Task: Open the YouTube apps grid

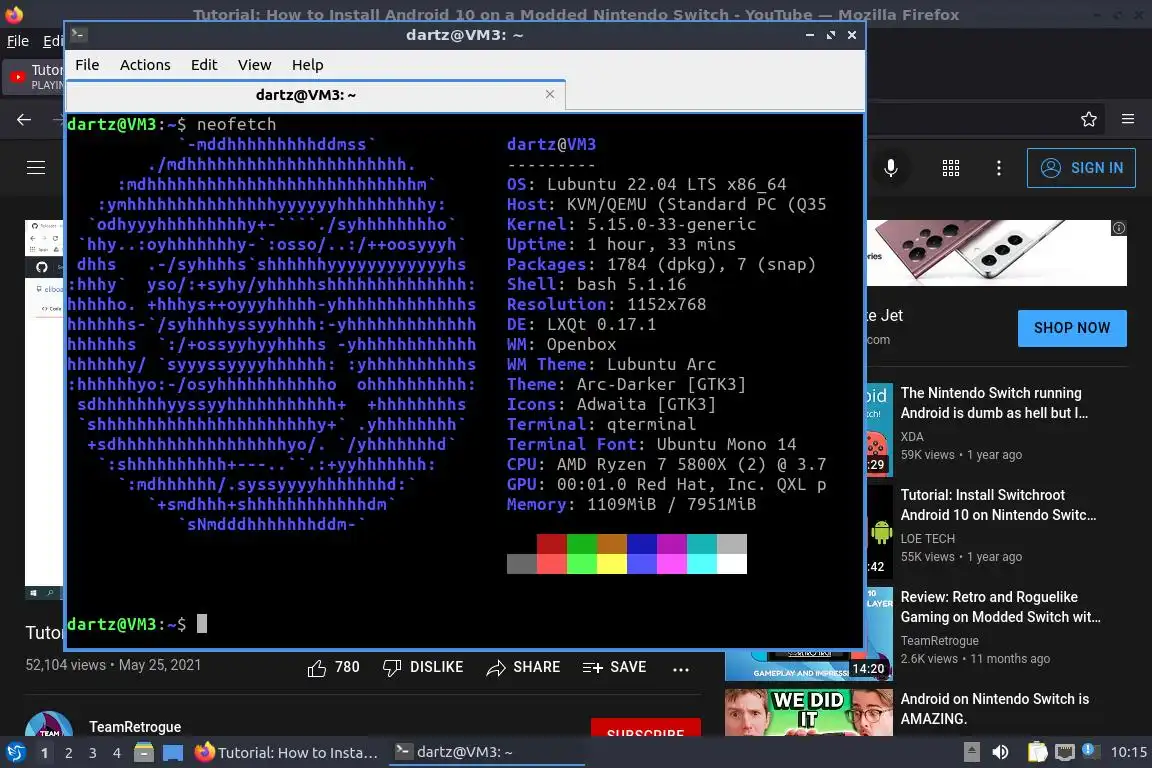Action: click(951, 168)
